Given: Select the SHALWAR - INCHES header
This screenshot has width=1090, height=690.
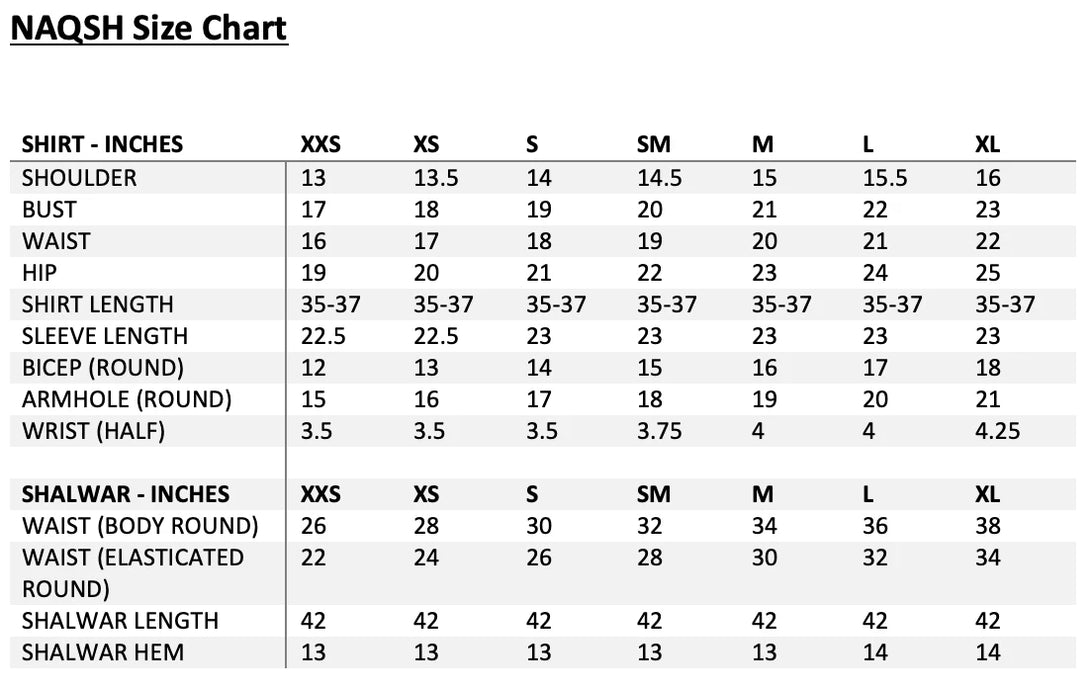Looking at the screenshot, I should pos(125,494).
